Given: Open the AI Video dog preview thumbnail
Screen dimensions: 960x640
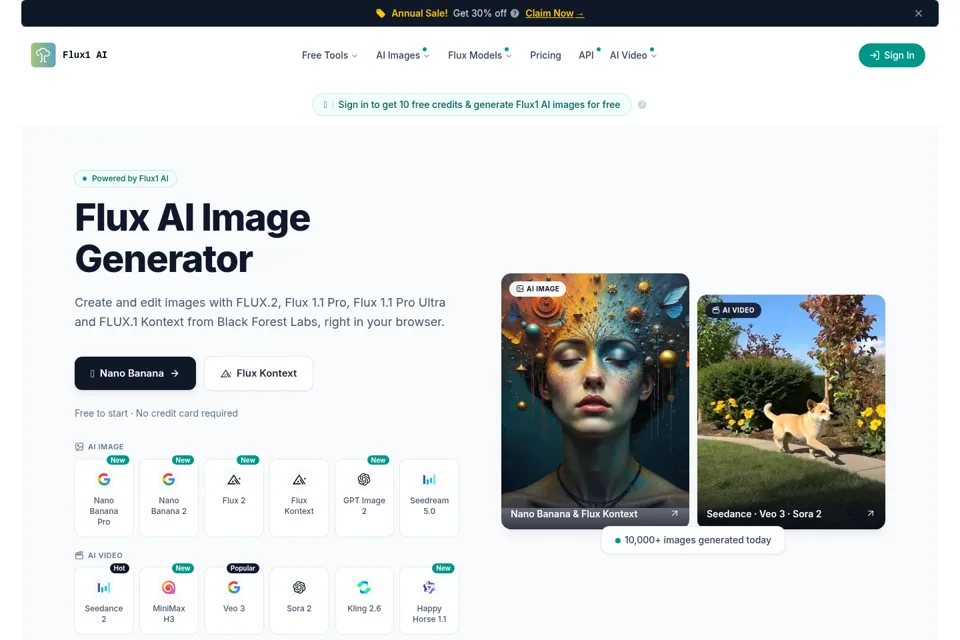Looking at the screenshot, I should pyautogui.click(x=791, y=412).
